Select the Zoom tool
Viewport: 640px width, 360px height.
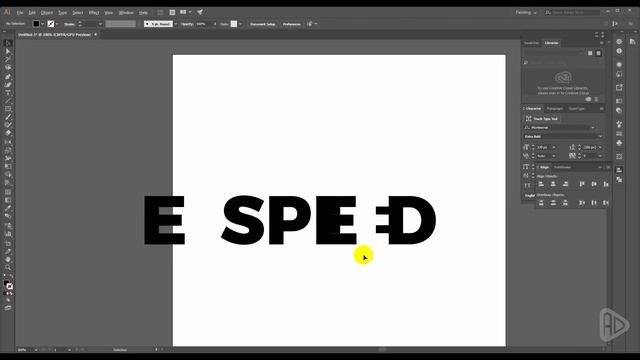click(8, 268)
